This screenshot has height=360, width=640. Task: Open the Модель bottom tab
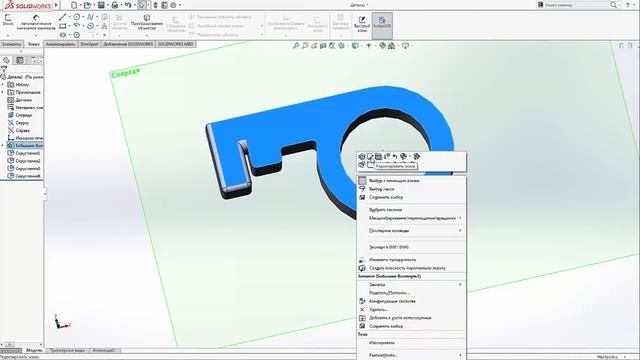click(x=34, y=351)
